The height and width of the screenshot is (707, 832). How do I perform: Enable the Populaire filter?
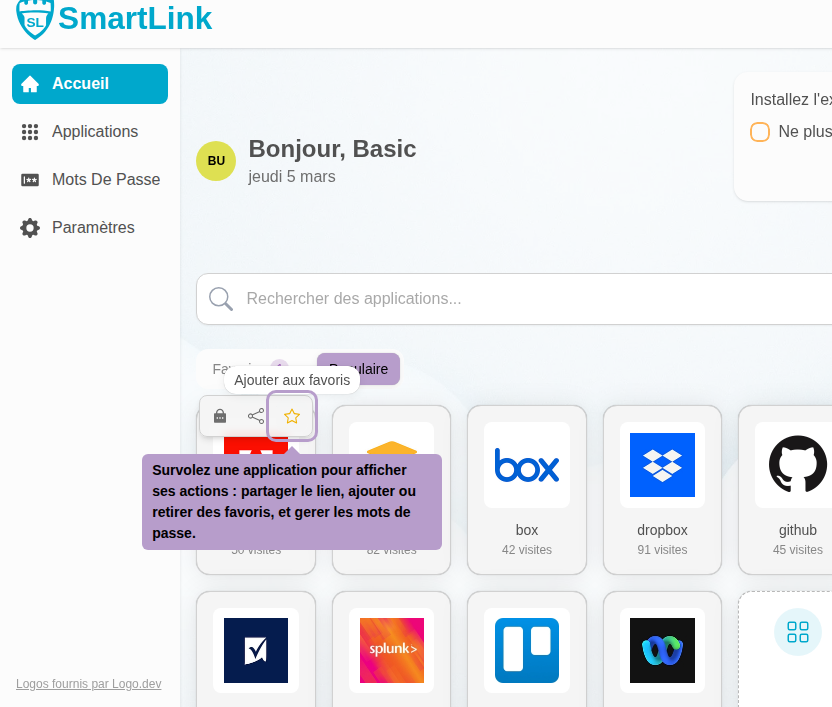tap(358, 369)
